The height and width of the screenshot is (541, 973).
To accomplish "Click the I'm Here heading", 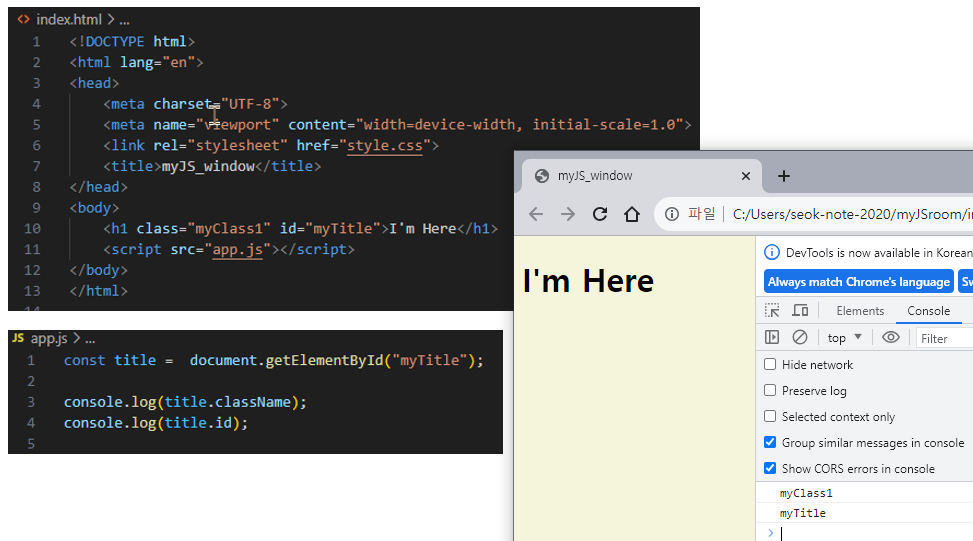I will point(588,281).
